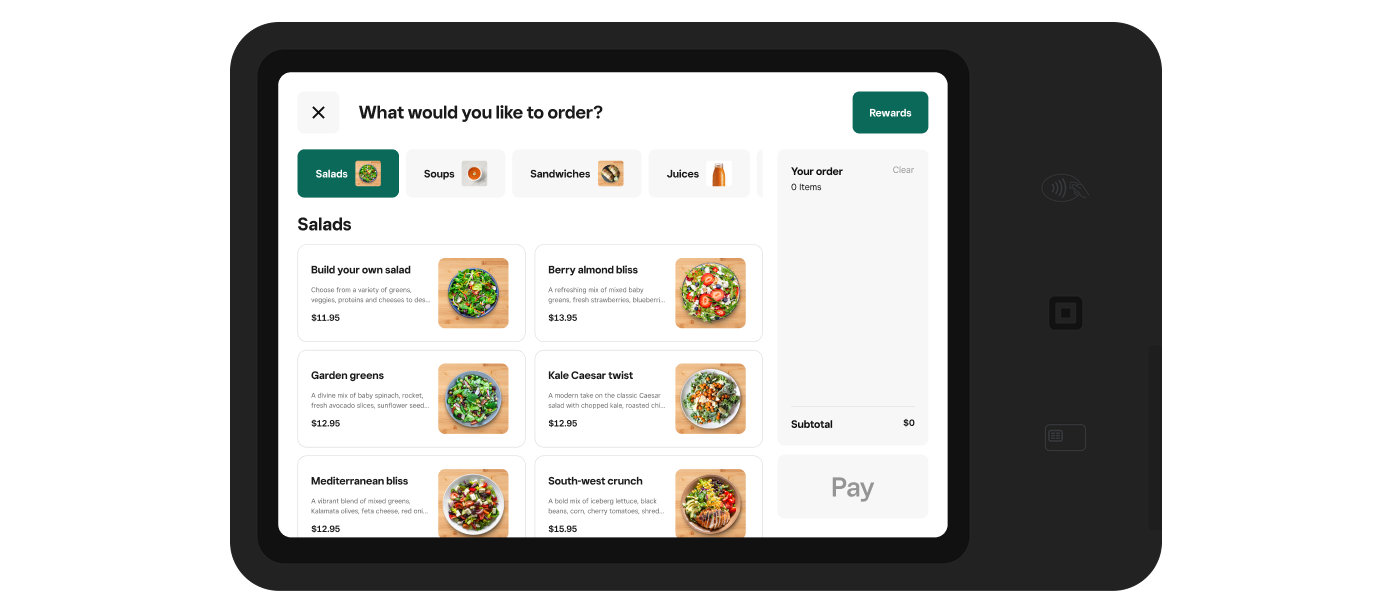
Task: Close the order screen with X icon
Action: point(318,113)
